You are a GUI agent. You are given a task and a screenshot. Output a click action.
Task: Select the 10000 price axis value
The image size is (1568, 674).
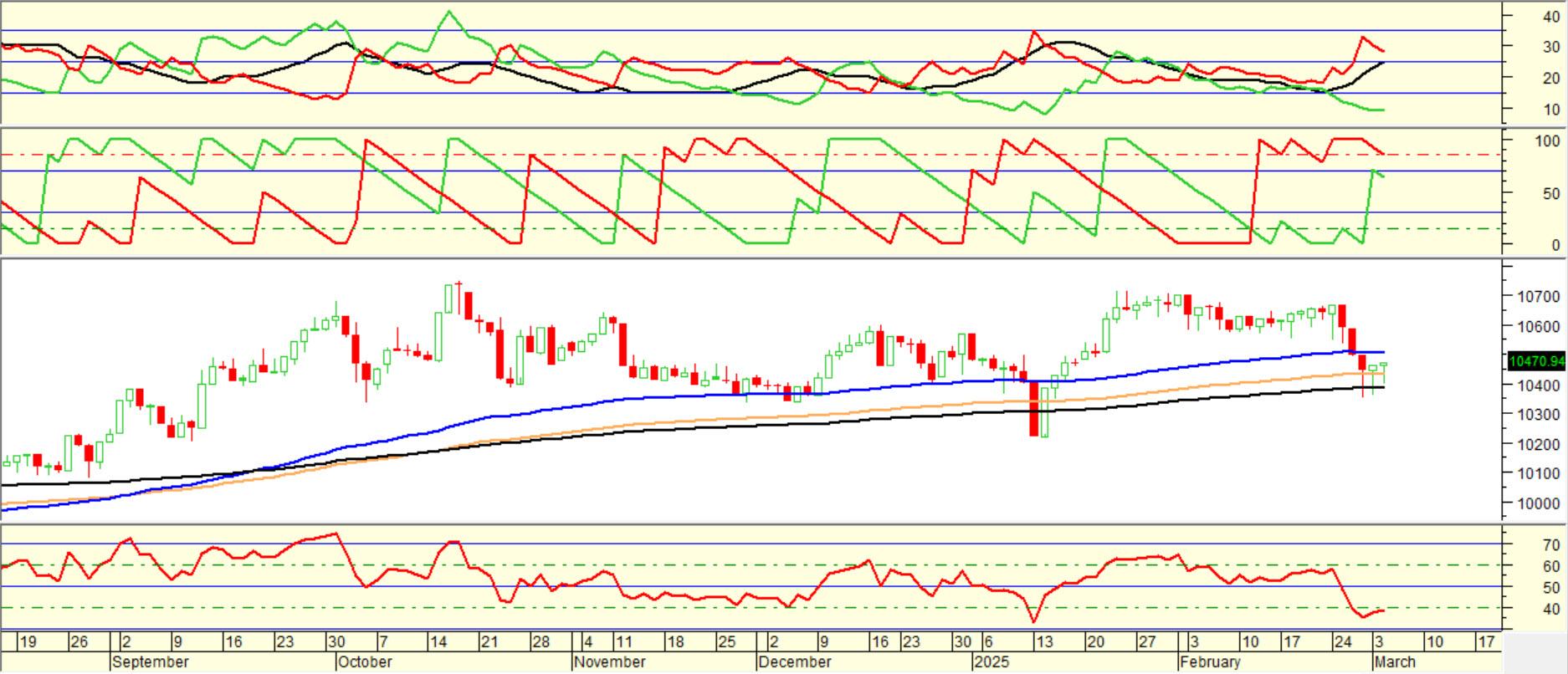pos(1540,504)
